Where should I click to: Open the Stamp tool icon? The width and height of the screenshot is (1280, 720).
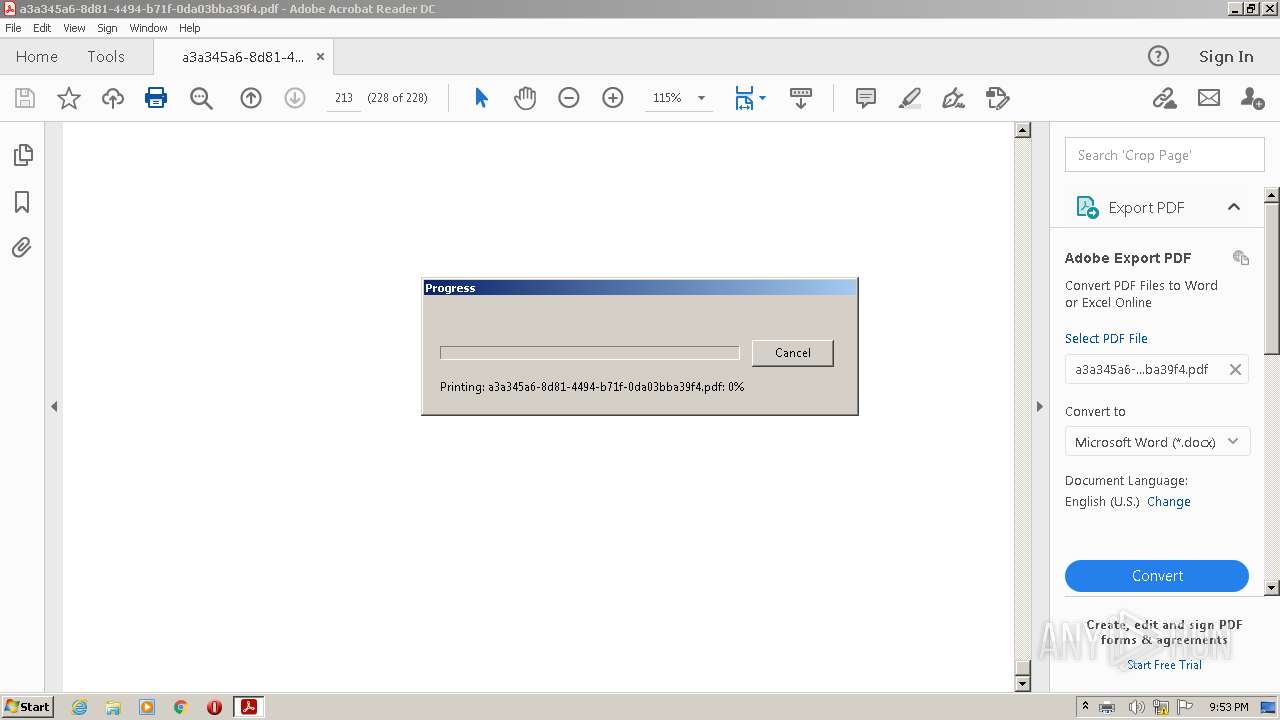tap(998, 98)
